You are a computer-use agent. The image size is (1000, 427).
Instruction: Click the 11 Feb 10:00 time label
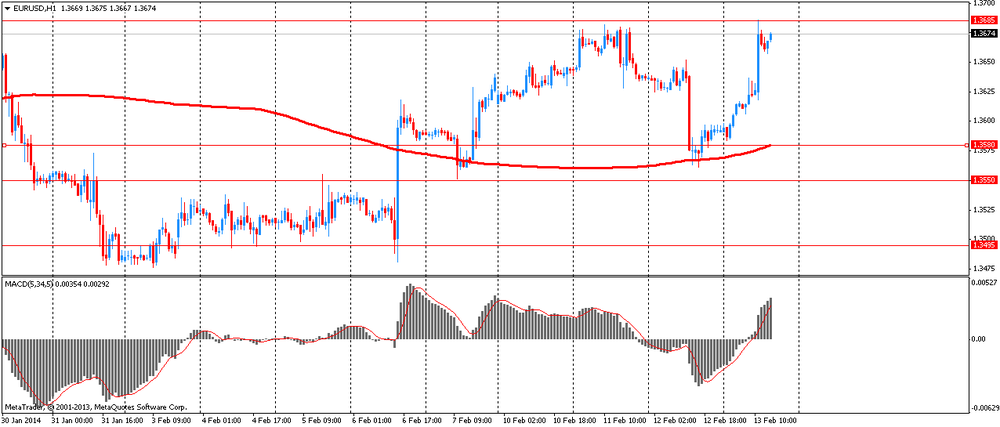click(x=627, y=421)
